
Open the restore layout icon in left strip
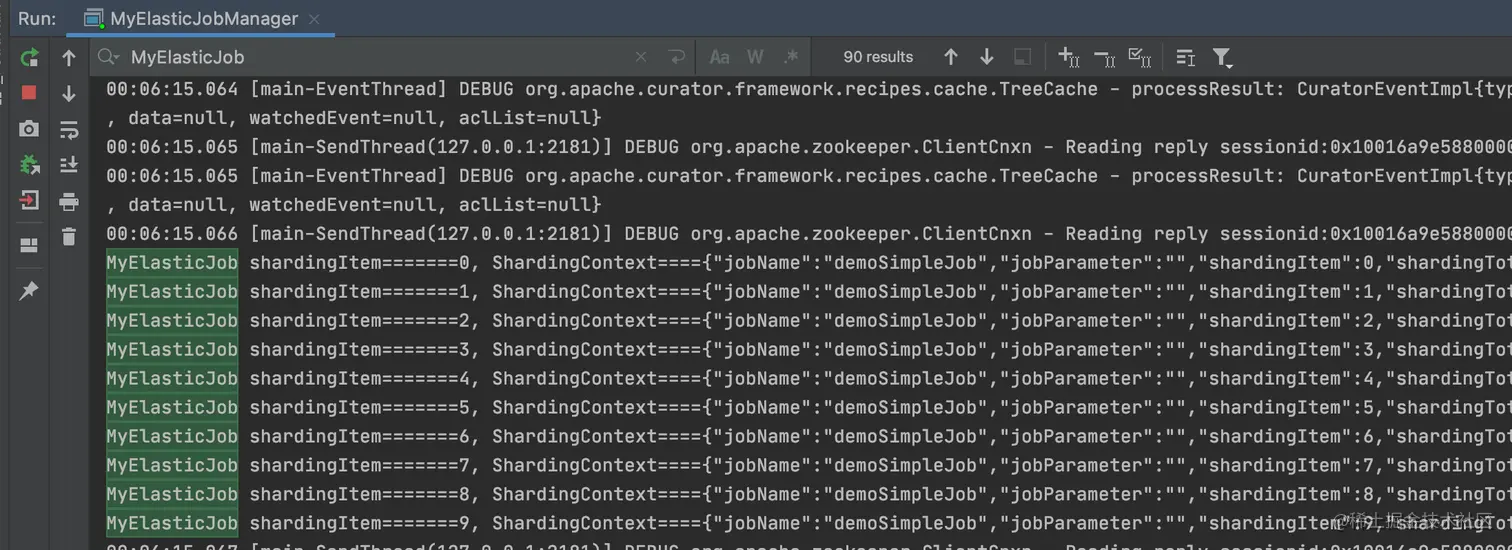(x=29, y=245)
